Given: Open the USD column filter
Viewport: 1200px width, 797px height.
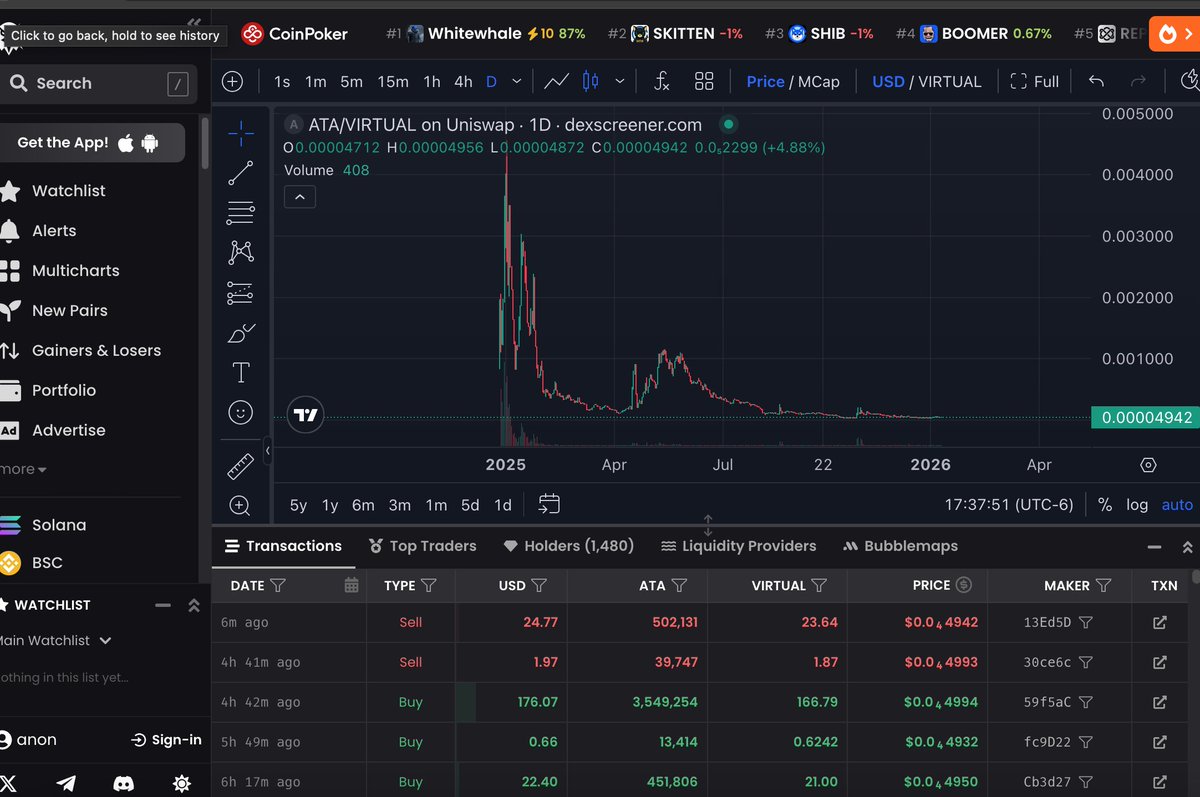Looking at the screenshot, I should click(539, 585).
